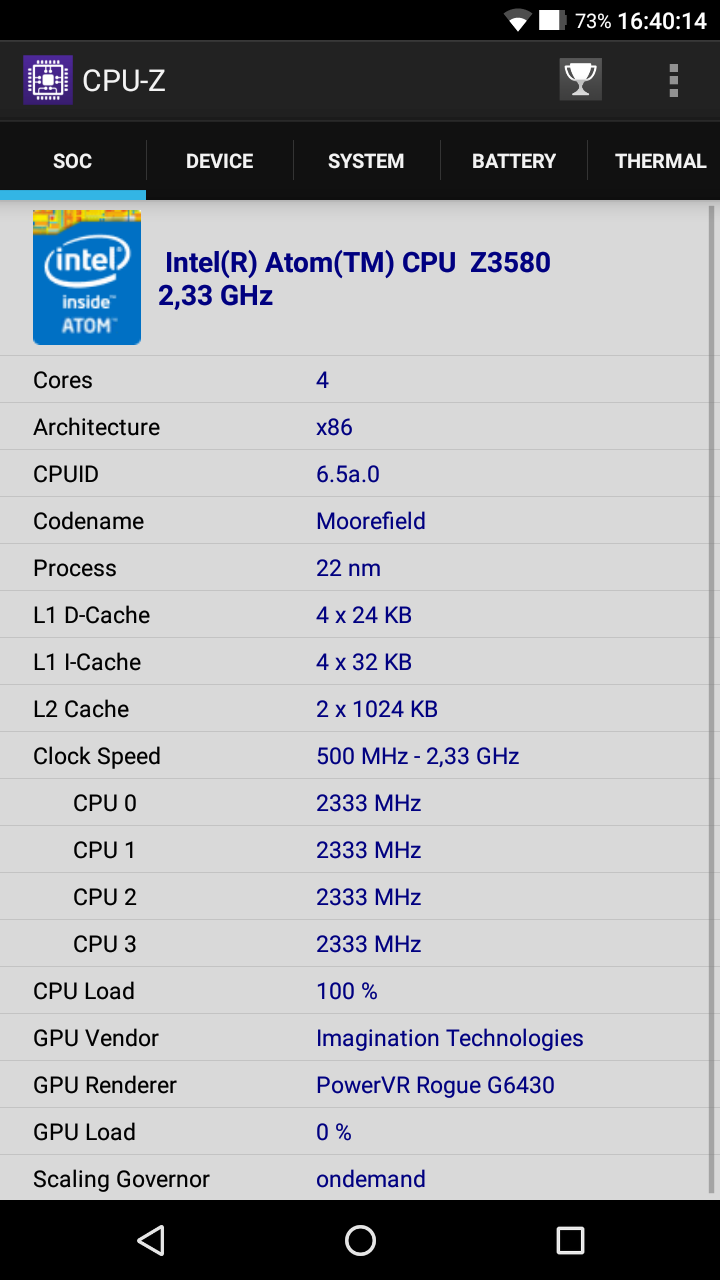Tap the Scaling Governor row
The width and height of the screenshot is (720, 1280).
click(354, 1179)
